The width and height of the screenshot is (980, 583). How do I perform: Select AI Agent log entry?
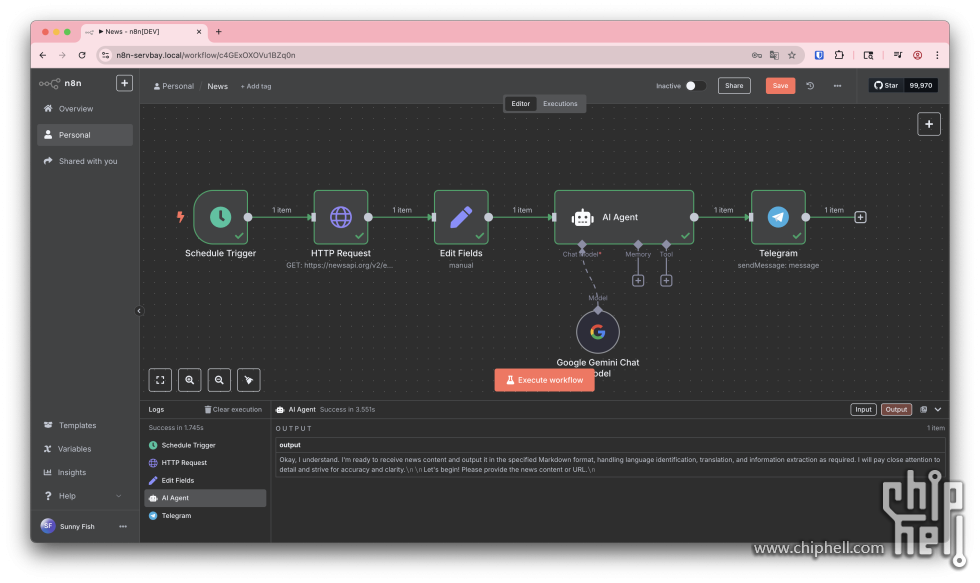205,498
